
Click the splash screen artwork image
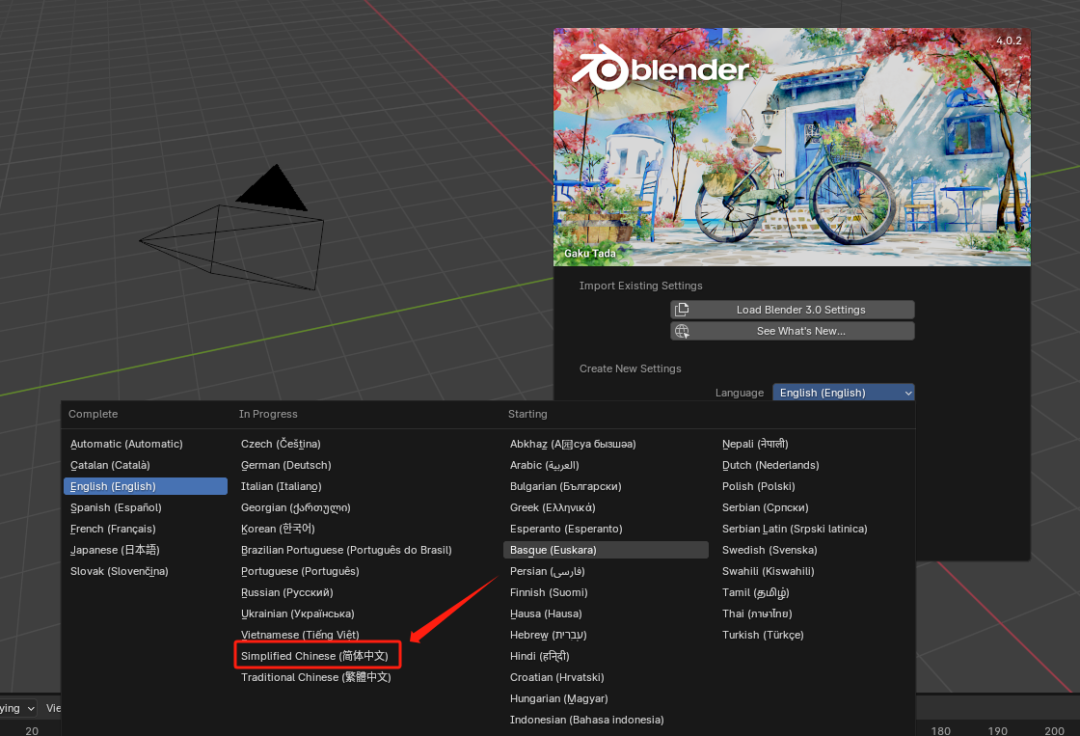point(792,147)
